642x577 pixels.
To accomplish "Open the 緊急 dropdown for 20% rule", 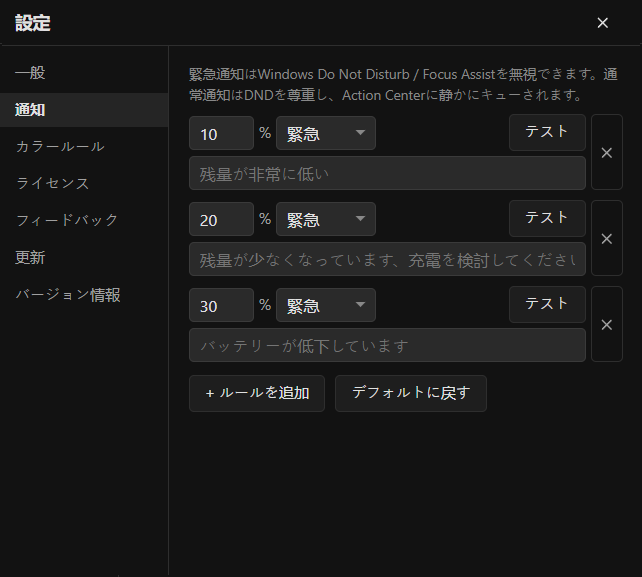I will [326, 219].
